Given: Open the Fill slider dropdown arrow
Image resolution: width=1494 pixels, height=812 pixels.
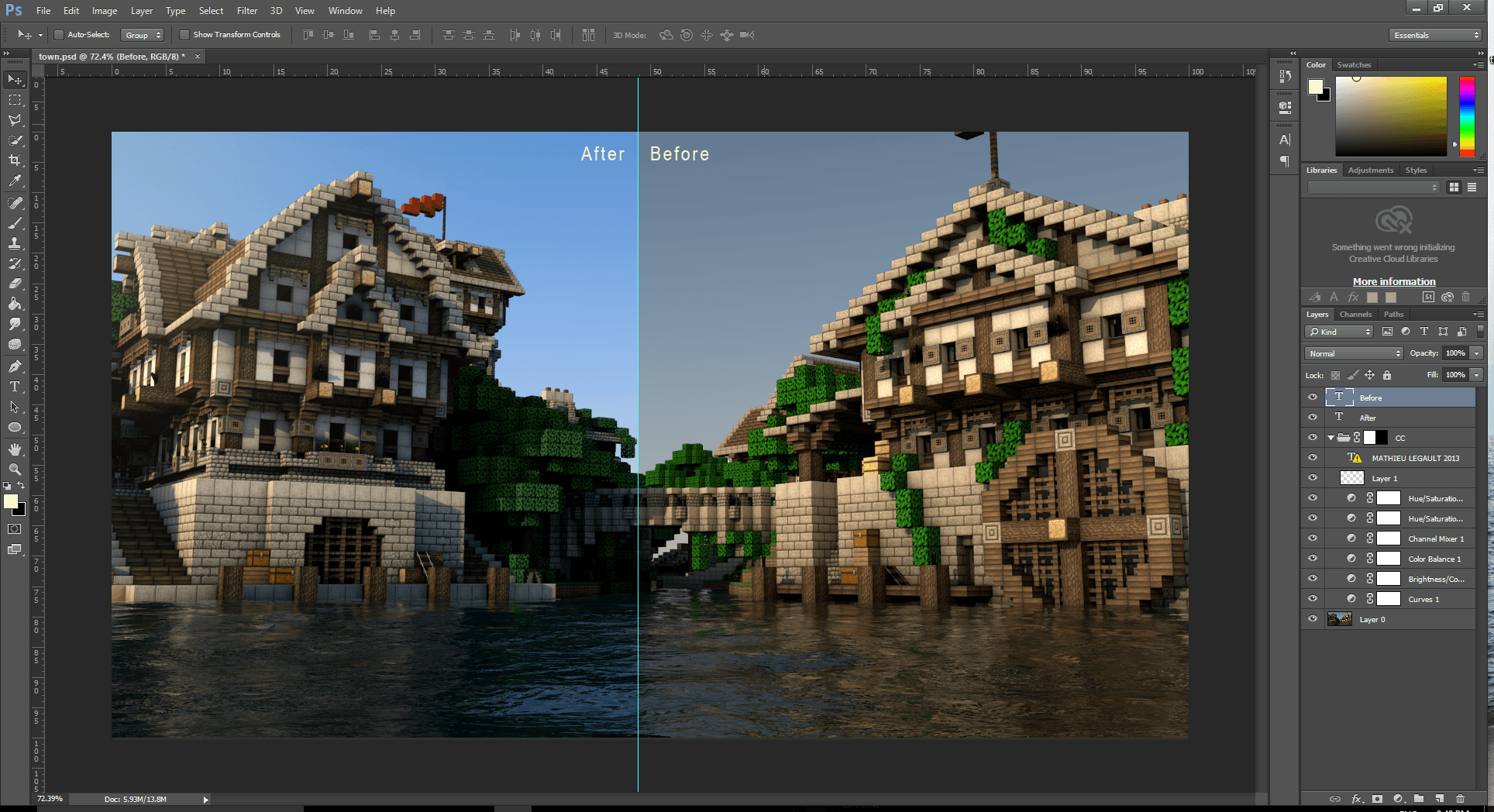Looking at the screenshot, I should tap(1477, 375).
